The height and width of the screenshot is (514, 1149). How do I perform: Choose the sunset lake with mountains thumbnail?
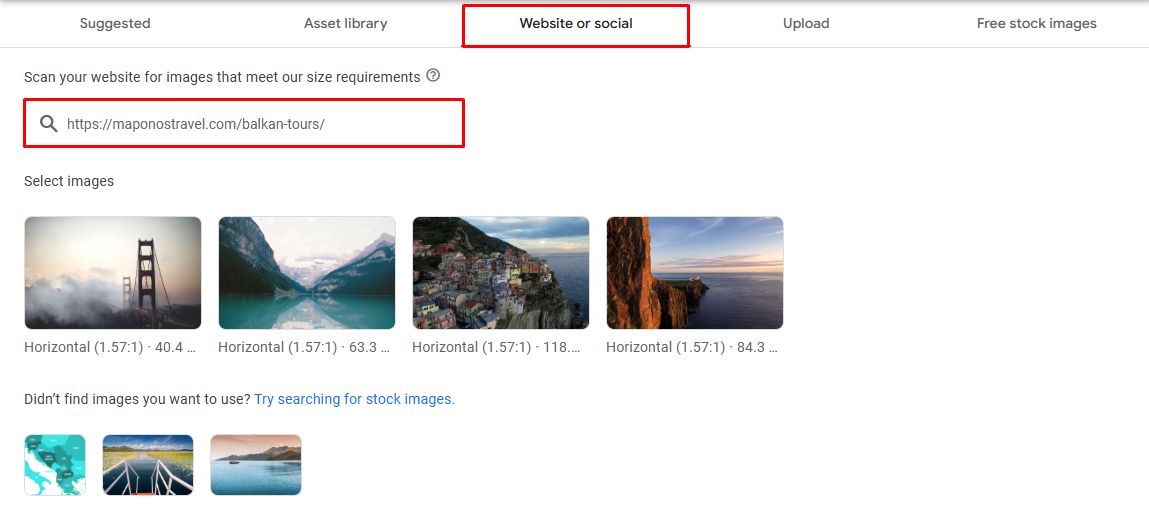click(x=256, y=465)
